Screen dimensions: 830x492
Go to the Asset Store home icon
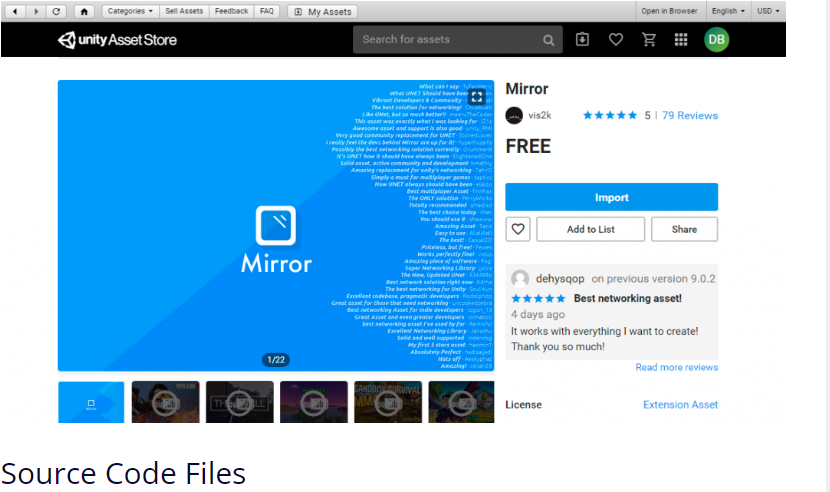click(x=84, y=11)
